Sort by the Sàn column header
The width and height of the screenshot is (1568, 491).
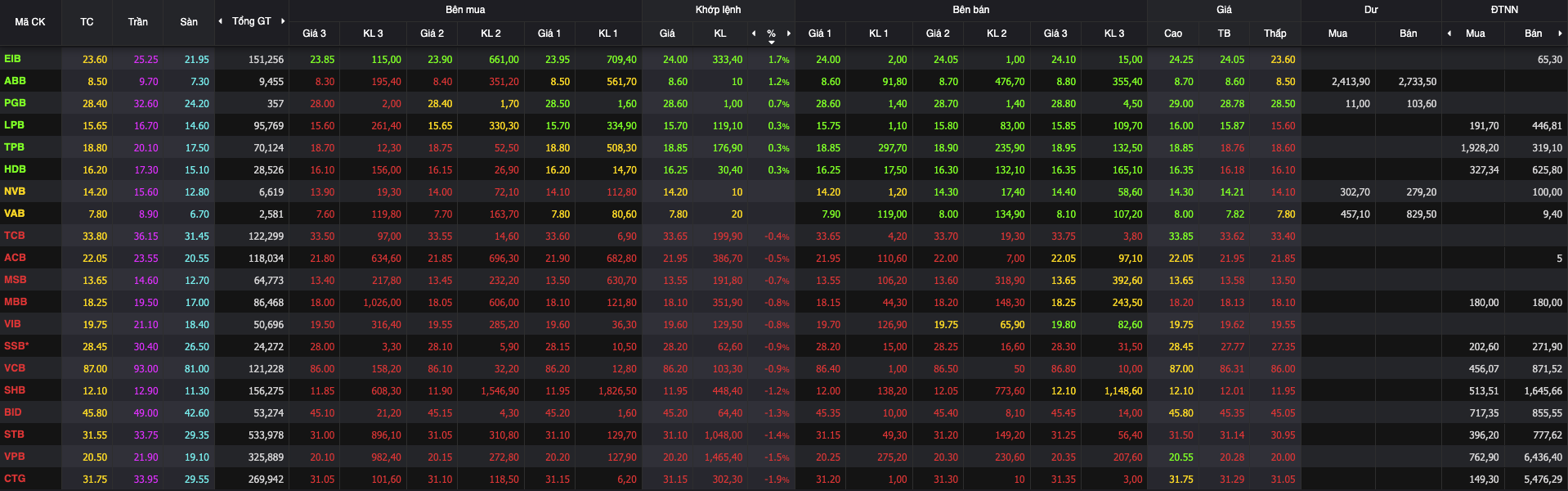point(189,22)
